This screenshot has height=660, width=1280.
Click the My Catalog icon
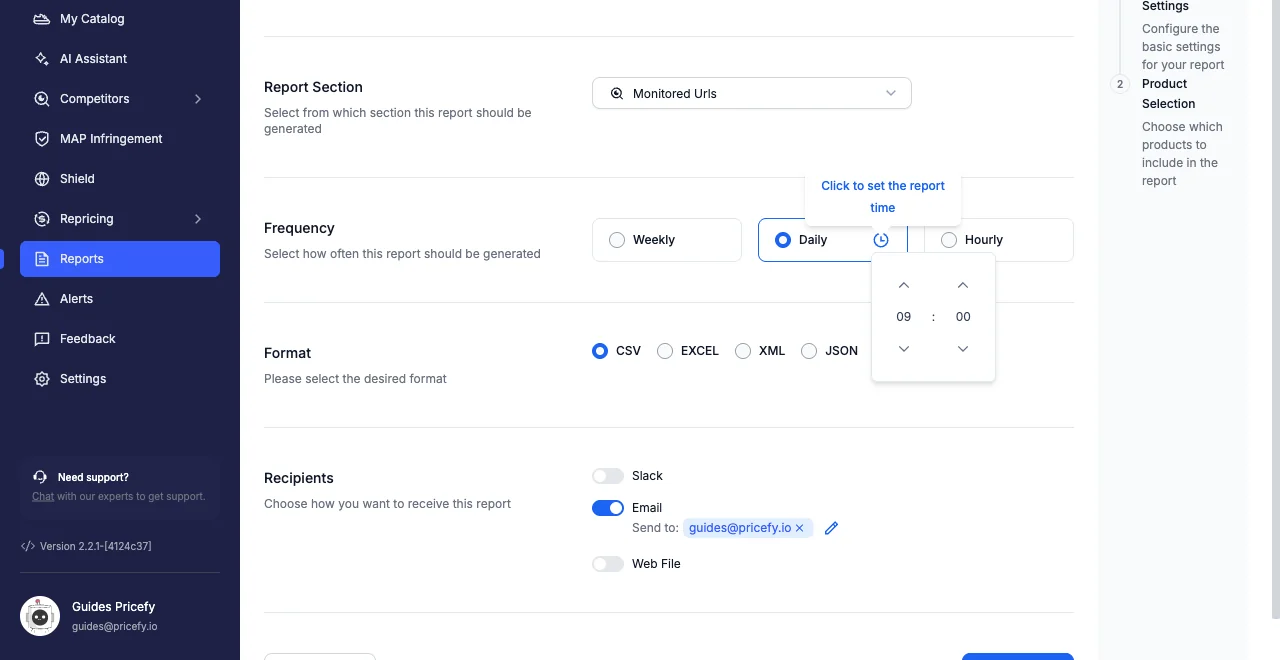(42, 19)
